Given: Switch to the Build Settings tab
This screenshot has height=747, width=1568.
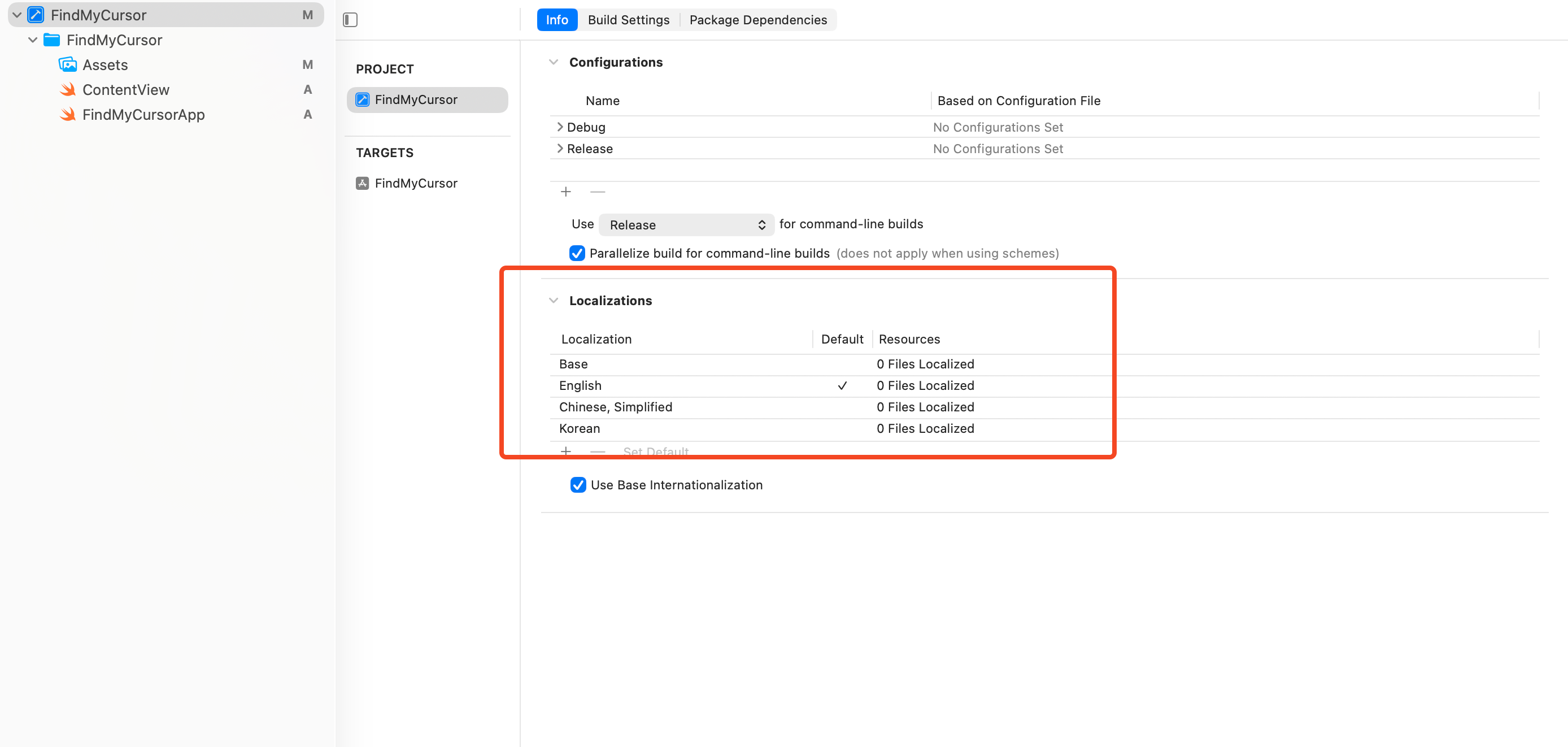Looking at the screenshot, I should [628, 19].
